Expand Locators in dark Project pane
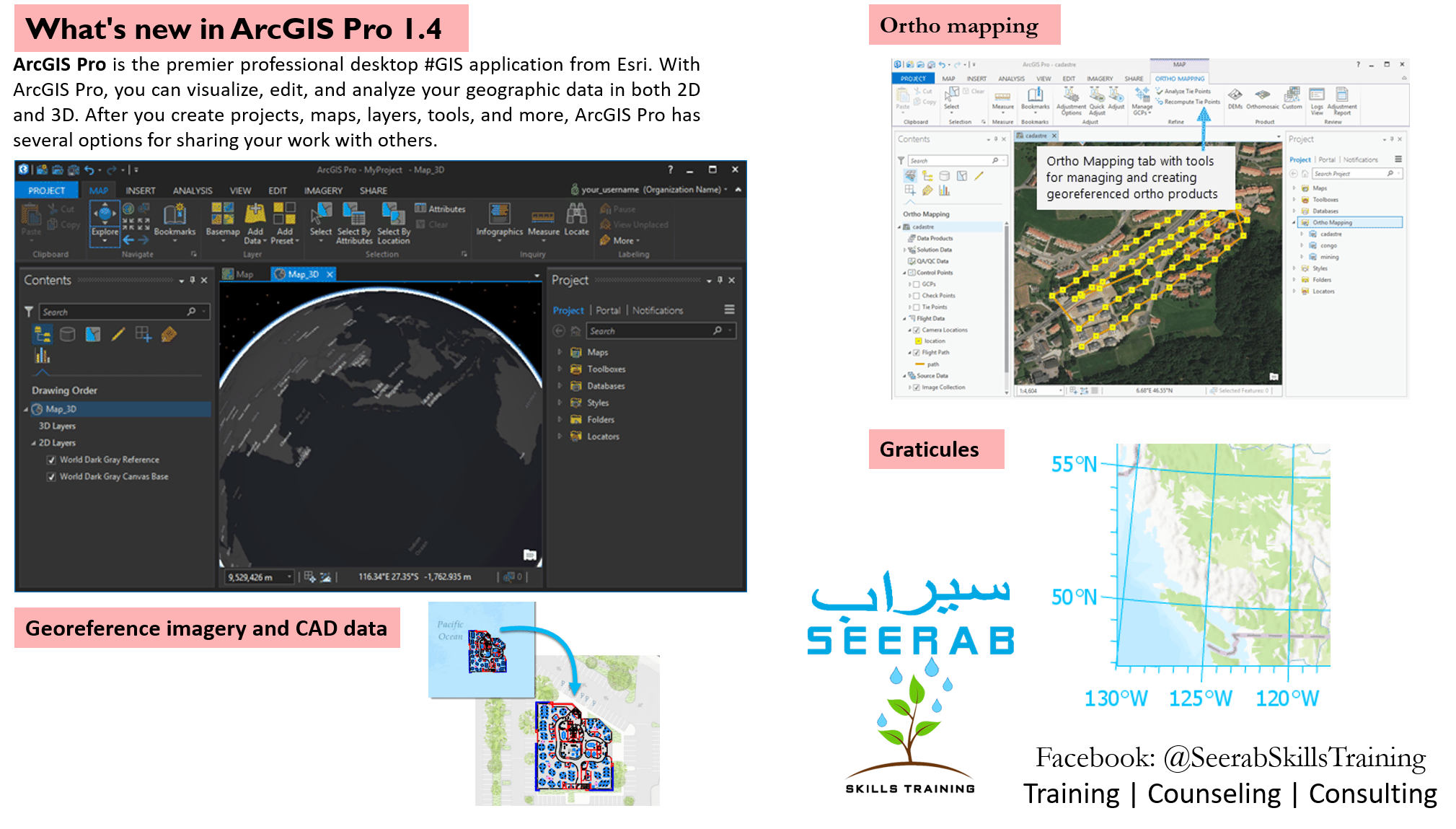The image size is (1456, 829). [560, 437]
